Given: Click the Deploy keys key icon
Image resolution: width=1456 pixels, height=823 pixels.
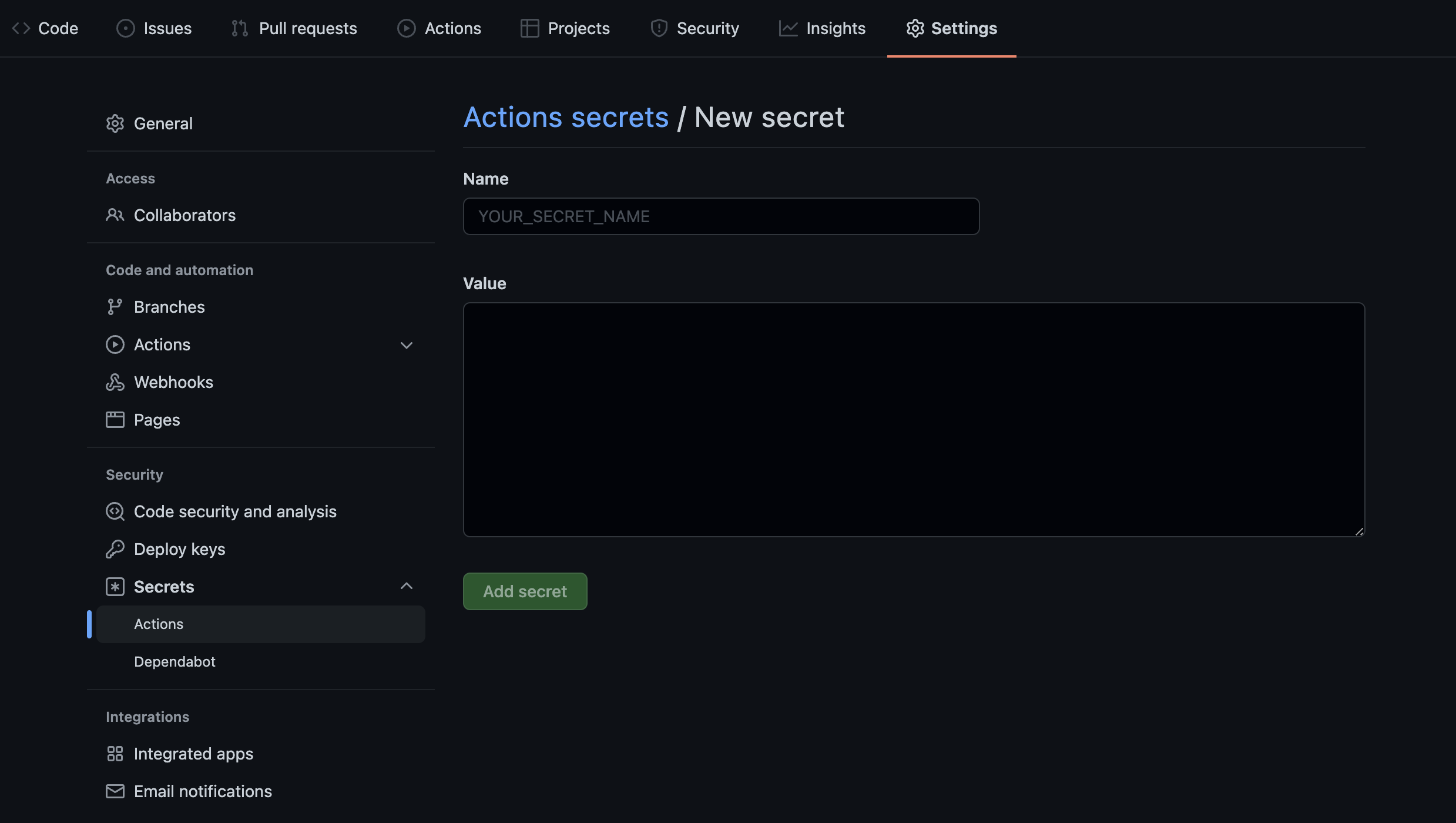Looking at the screenshot, I should [115, 549].
